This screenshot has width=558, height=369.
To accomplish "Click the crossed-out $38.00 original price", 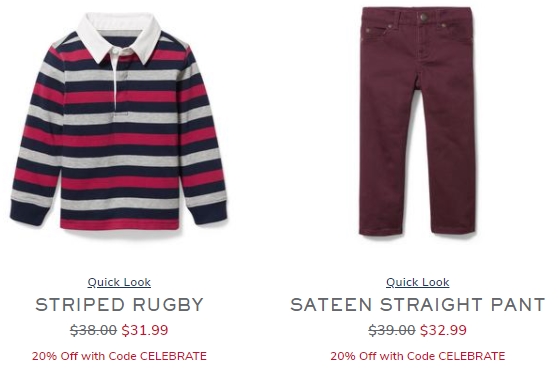I will point(93,330).
